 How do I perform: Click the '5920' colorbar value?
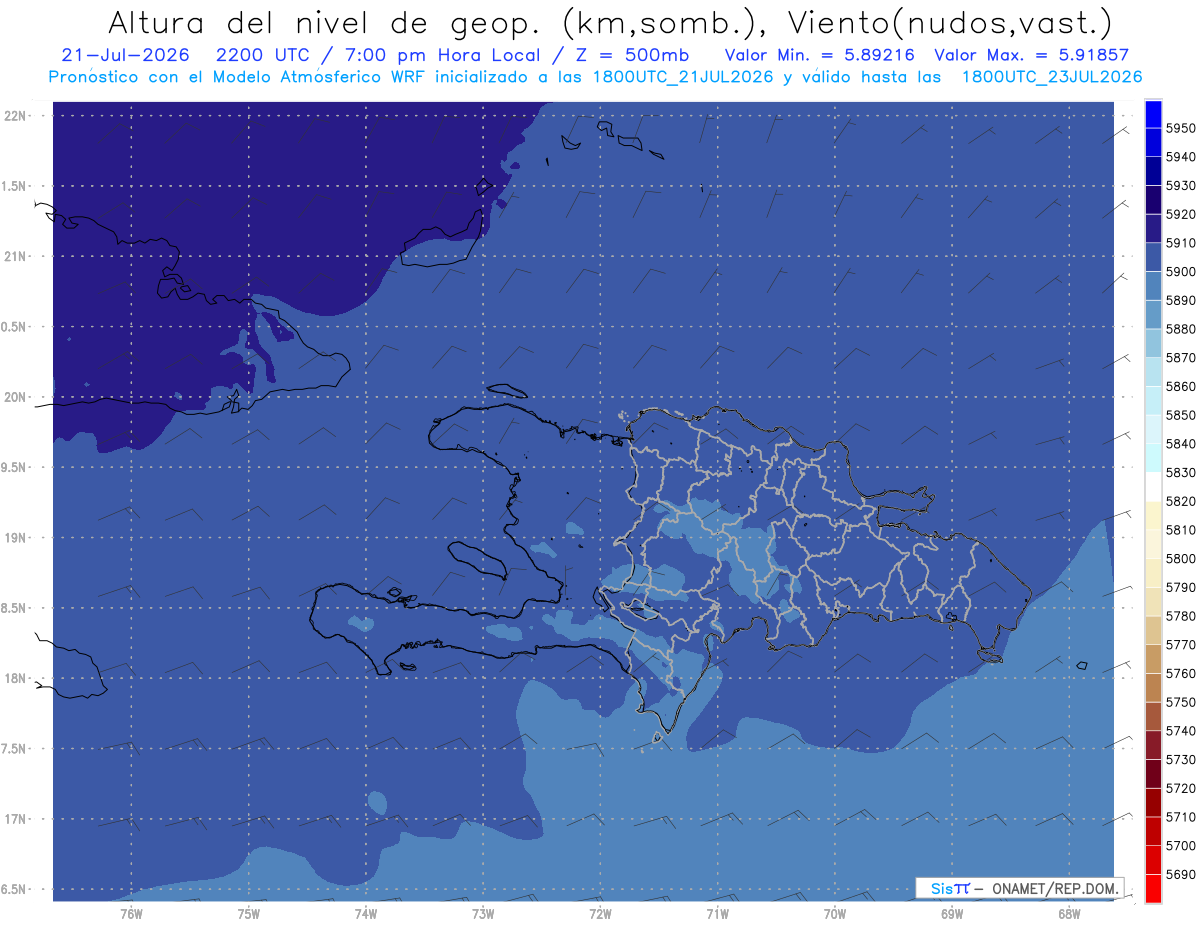1181,214
